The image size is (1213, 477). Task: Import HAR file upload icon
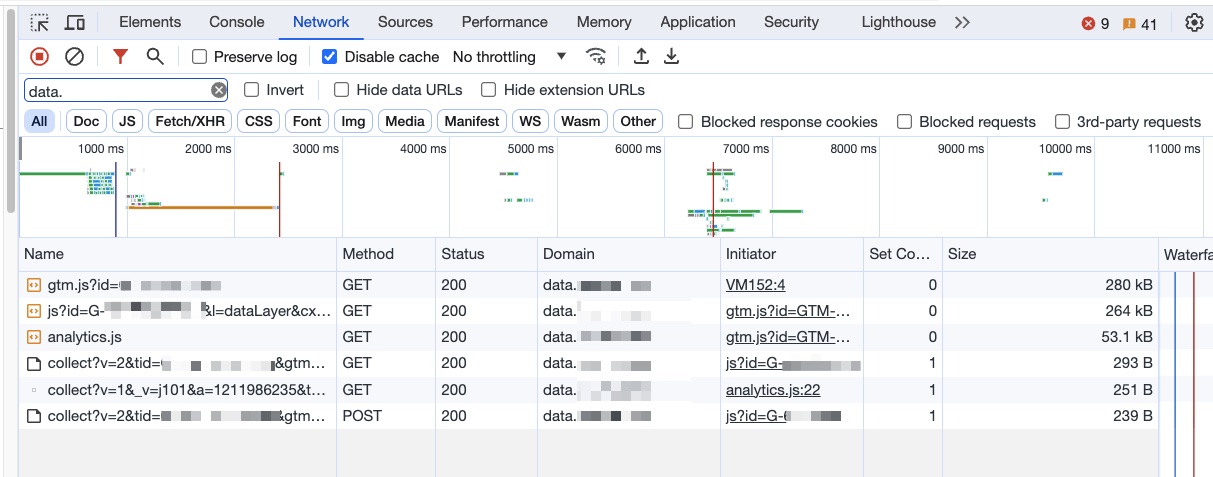point(641,57)
